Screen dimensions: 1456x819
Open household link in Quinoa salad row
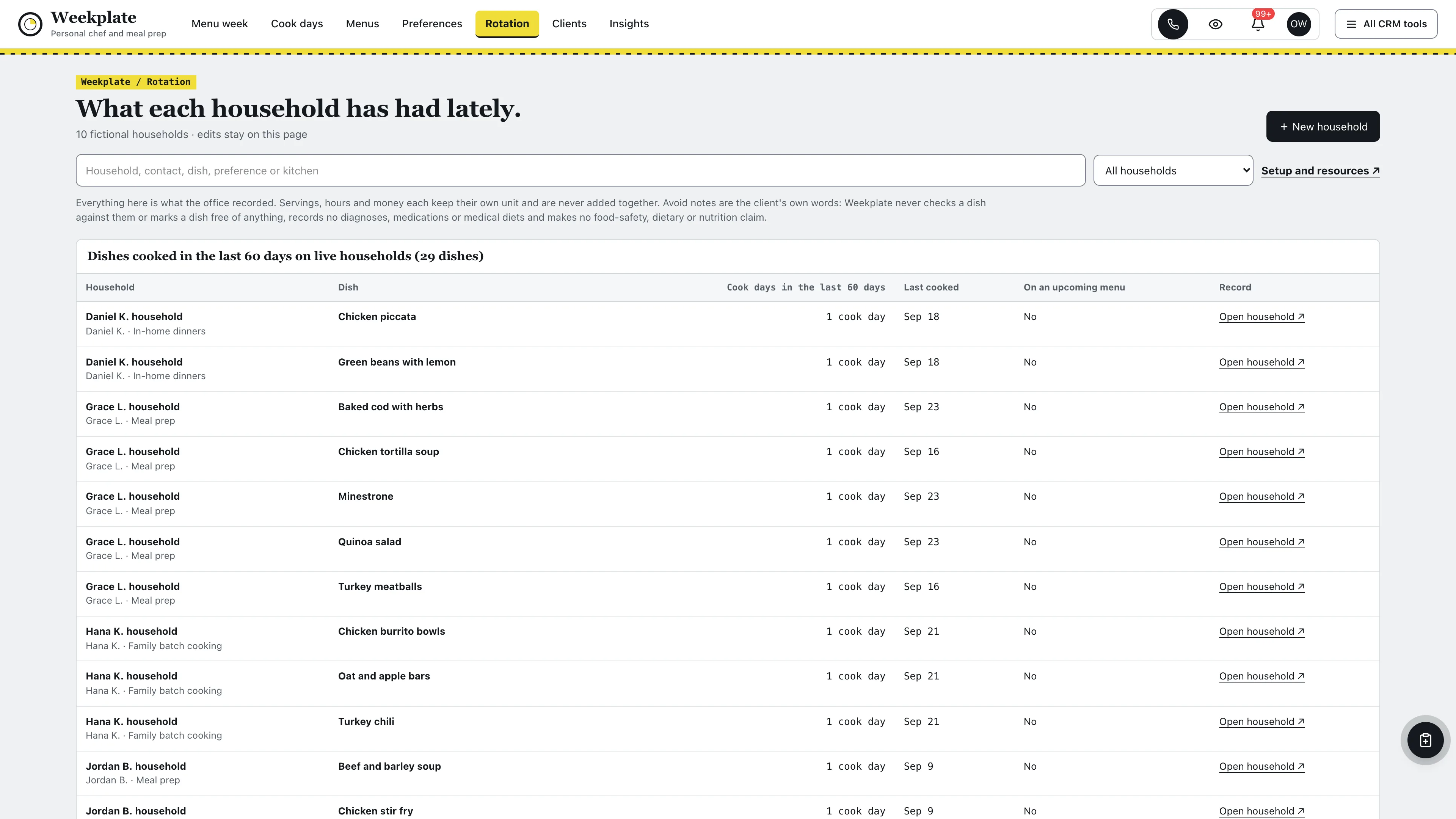coord(1261,542)
